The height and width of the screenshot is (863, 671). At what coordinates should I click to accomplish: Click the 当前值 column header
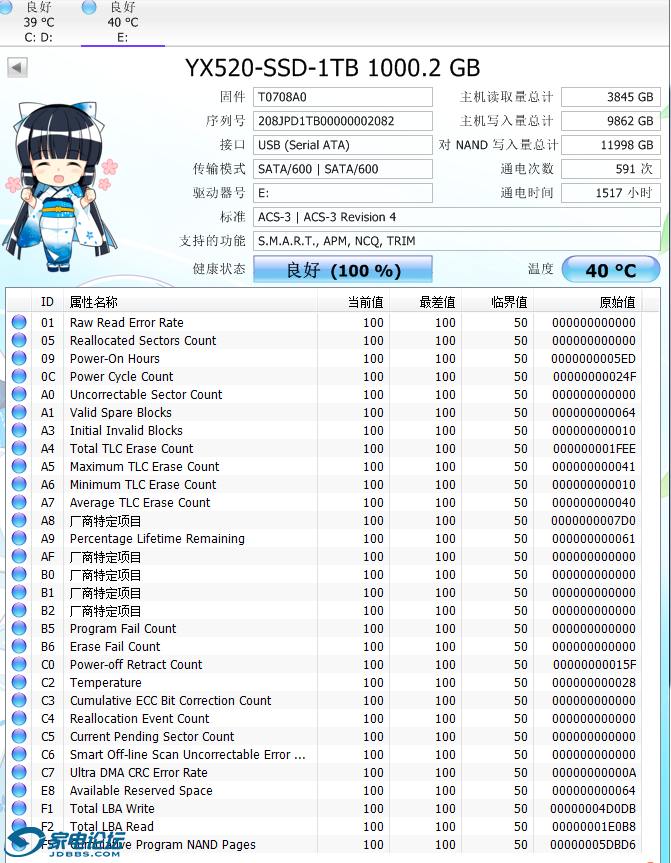click(353, 302)
